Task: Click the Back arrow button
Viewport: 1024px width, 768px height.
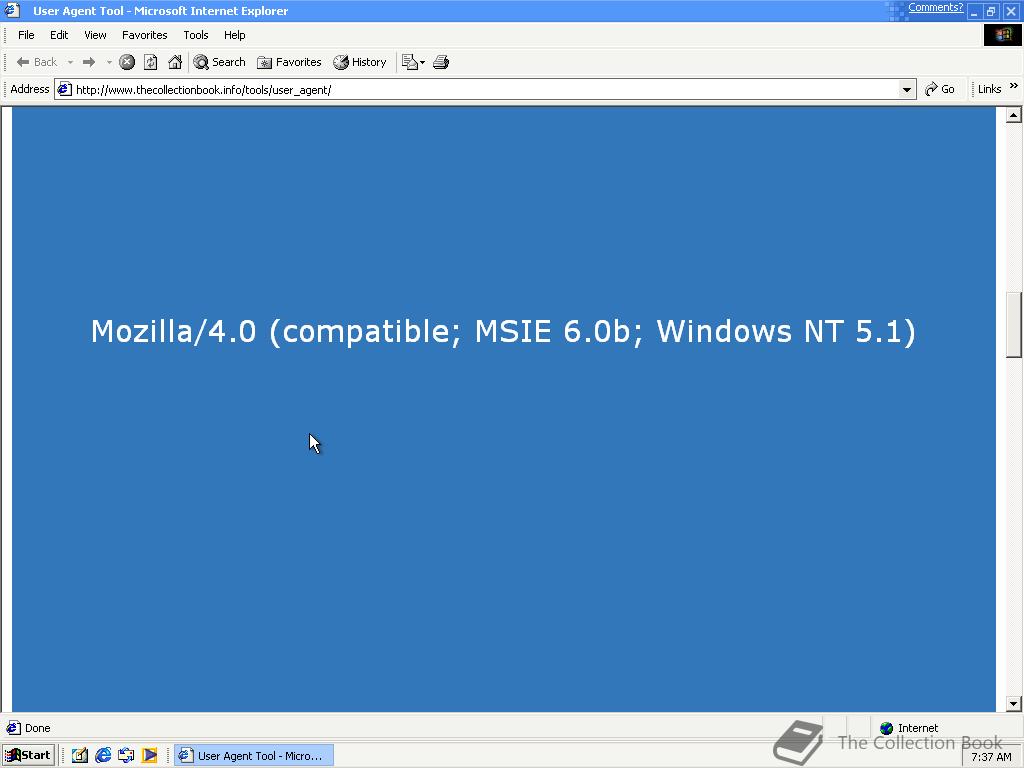Action: (37, 62)
